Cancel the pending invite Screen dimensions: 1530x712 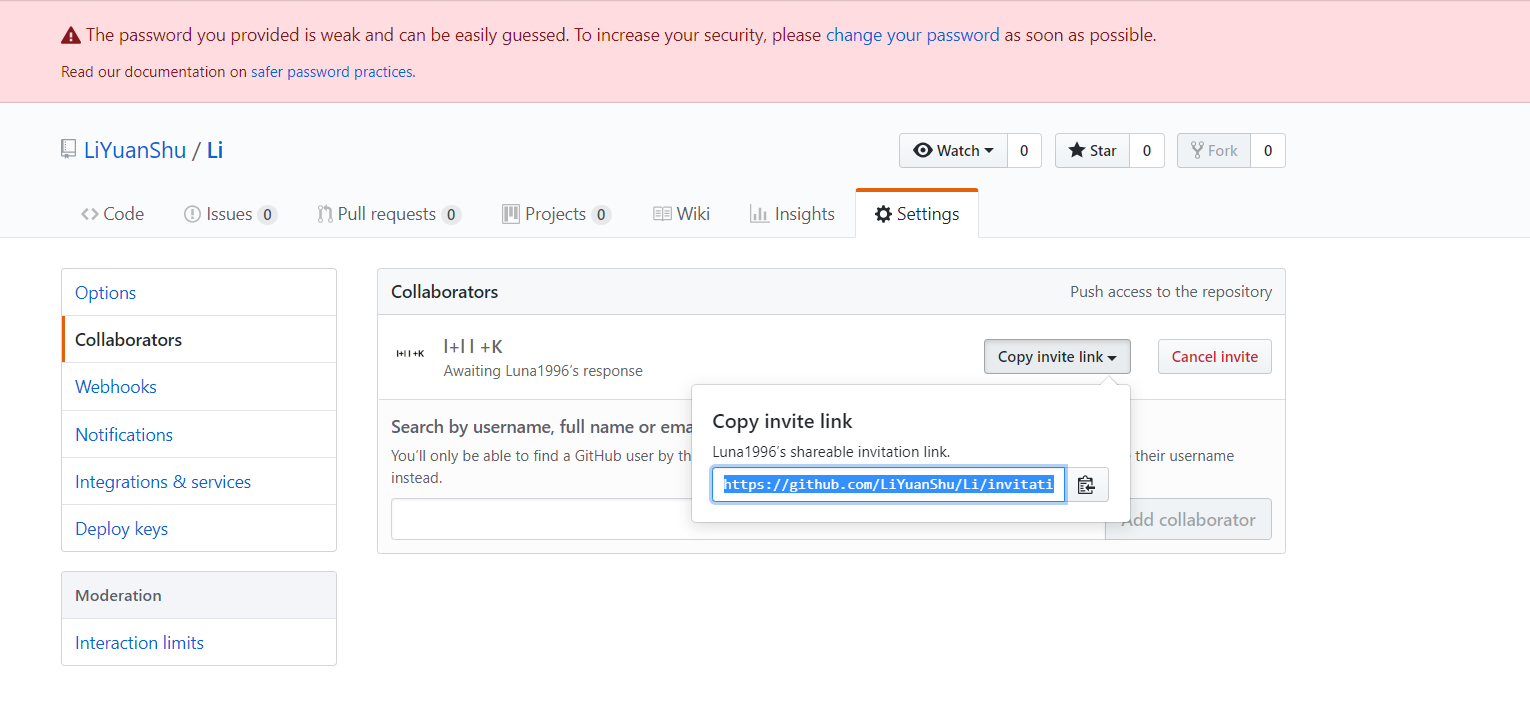pos(1214,357)
